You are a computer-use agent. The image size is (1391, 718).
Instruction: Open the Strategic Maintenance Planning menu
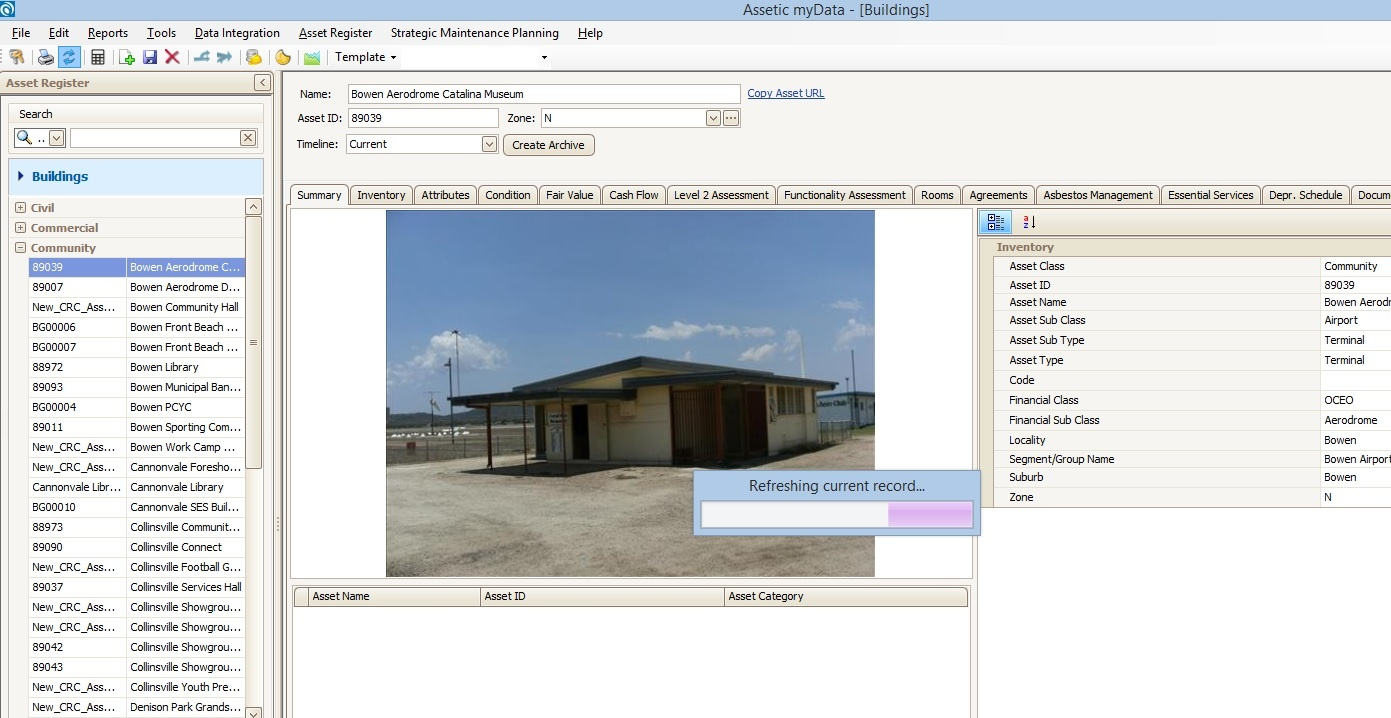coord(474,33)
